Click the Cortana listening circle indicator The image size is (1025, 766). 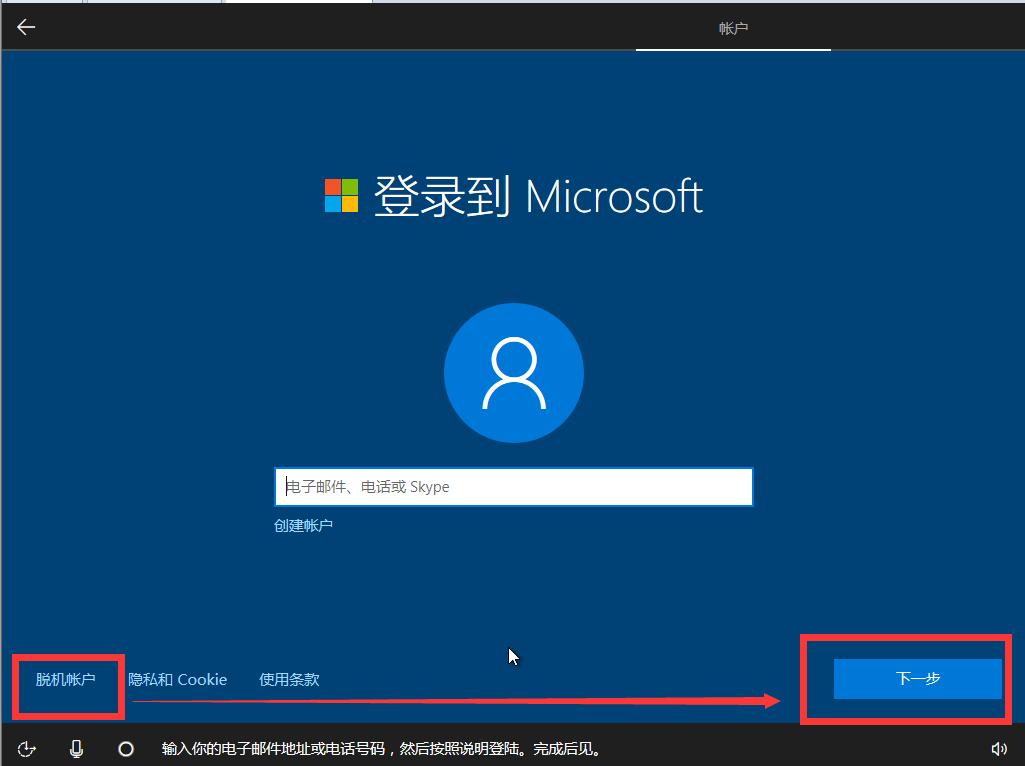(x=126, y=748)
